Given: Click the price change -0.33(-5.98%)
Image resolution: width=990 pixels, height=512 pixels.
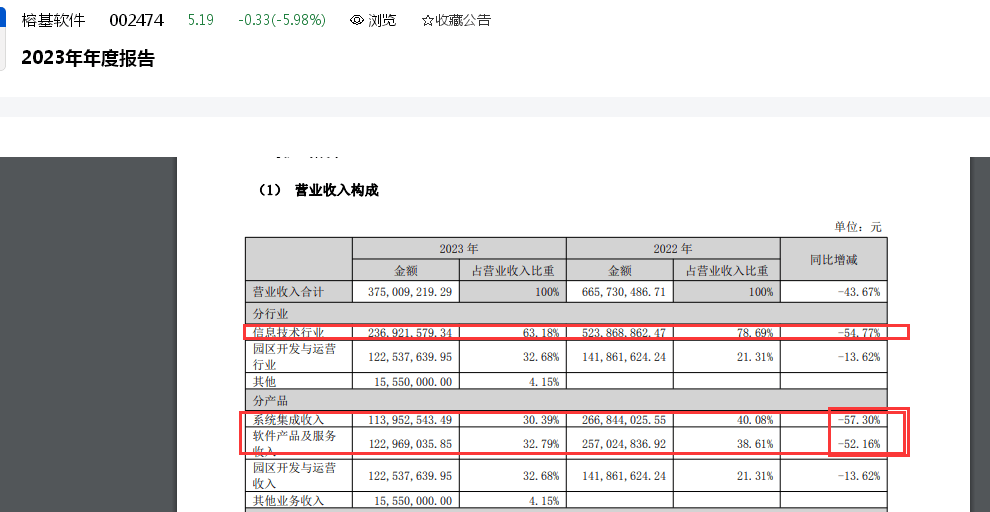Looking at the screenshot, I should [x=282, y=20].
